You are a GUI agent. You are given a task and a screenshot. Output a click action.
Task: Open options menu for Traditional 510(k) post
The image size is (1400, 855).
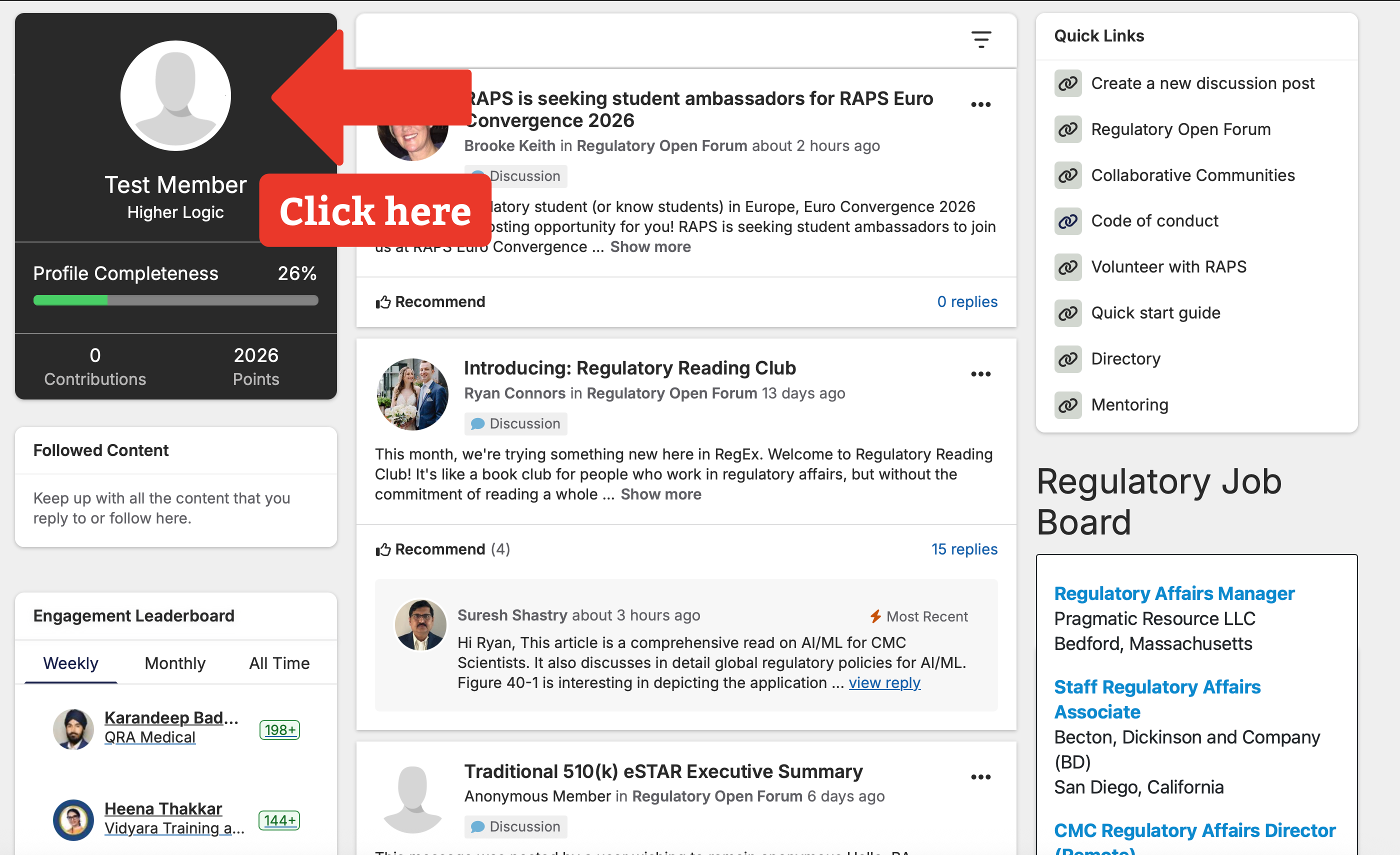pyautogui.click(x=980, y=777)
